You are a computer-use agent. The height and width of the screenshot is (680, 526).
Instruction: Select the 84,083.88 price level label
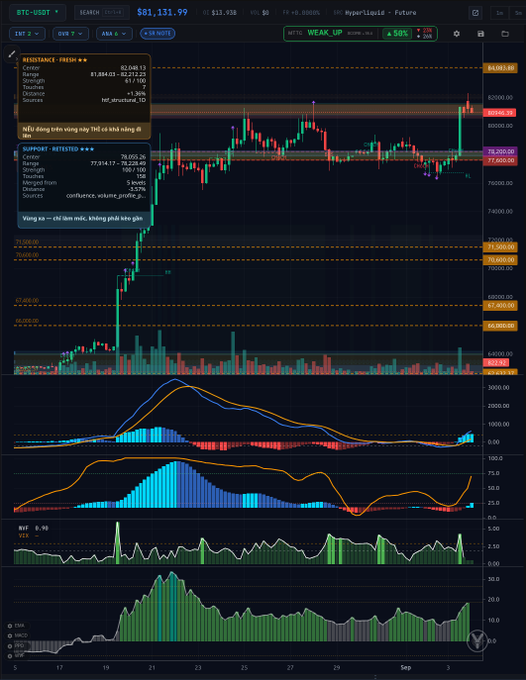(500, 68)
